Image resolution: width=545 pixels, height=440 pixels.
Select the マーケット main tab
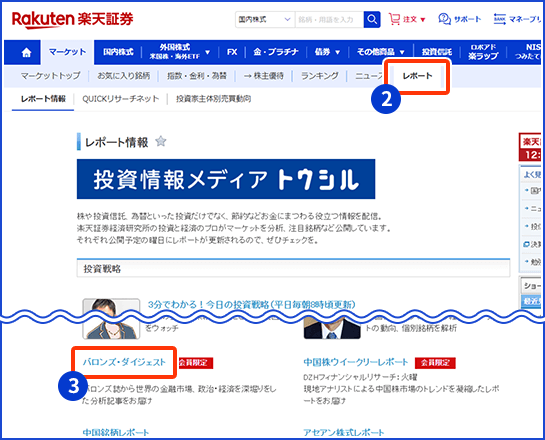click(x=67, y=52)
